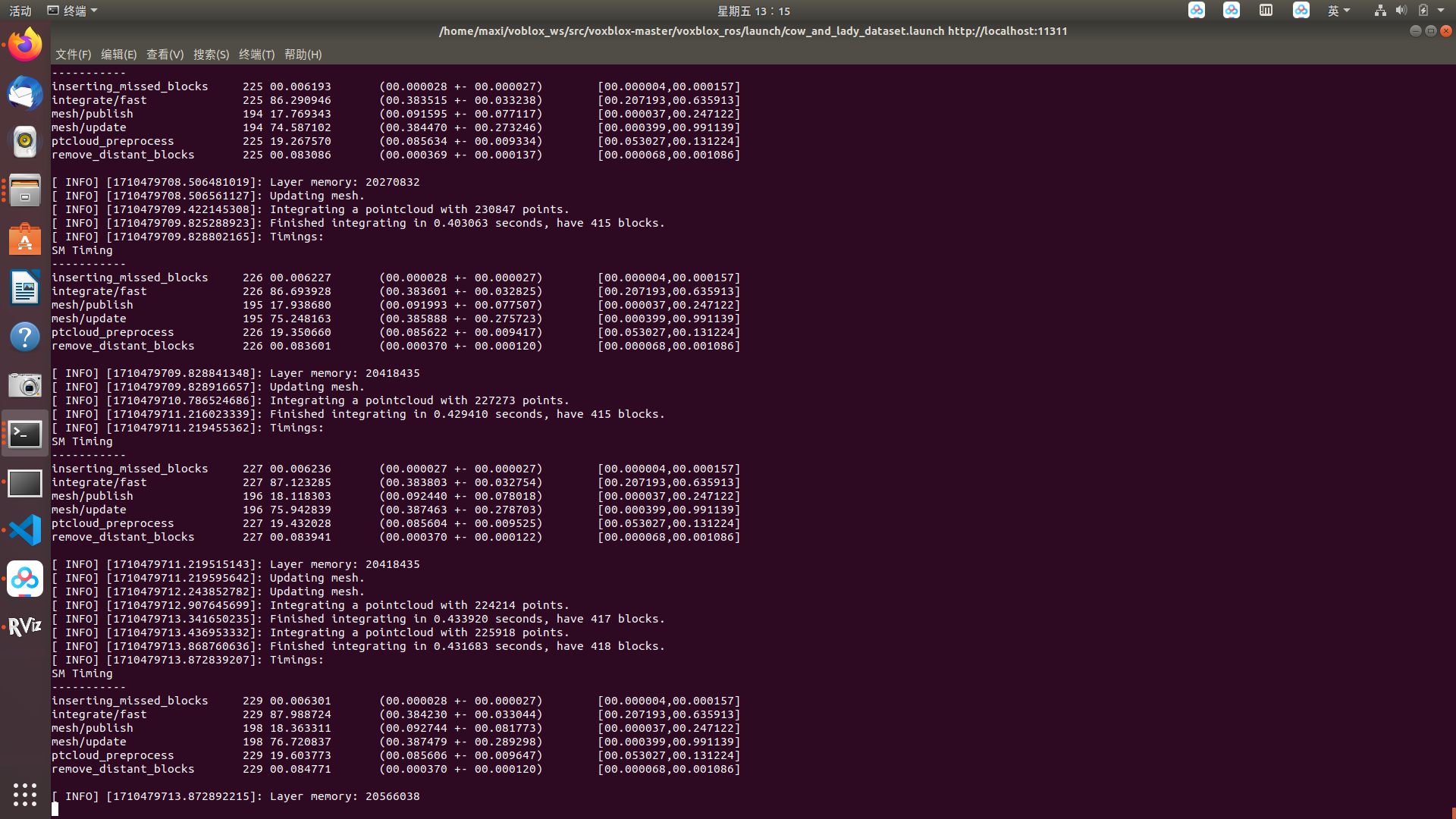
Task: Expand the 终端 app menu in top bar
Action: 73,11
